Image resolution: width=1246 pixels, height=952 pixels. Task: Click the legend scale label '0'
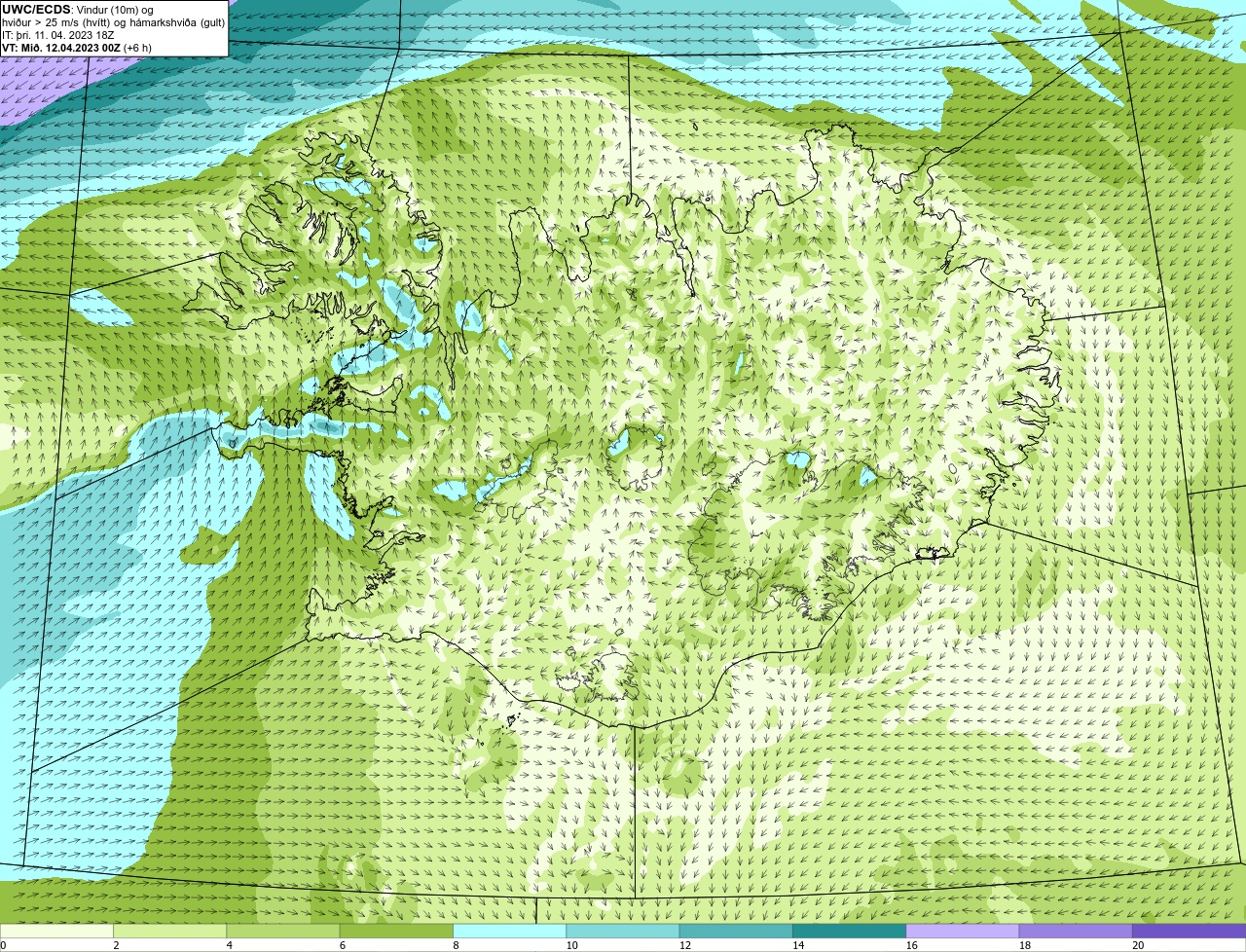pyautogui.click(x=3, y=945)
